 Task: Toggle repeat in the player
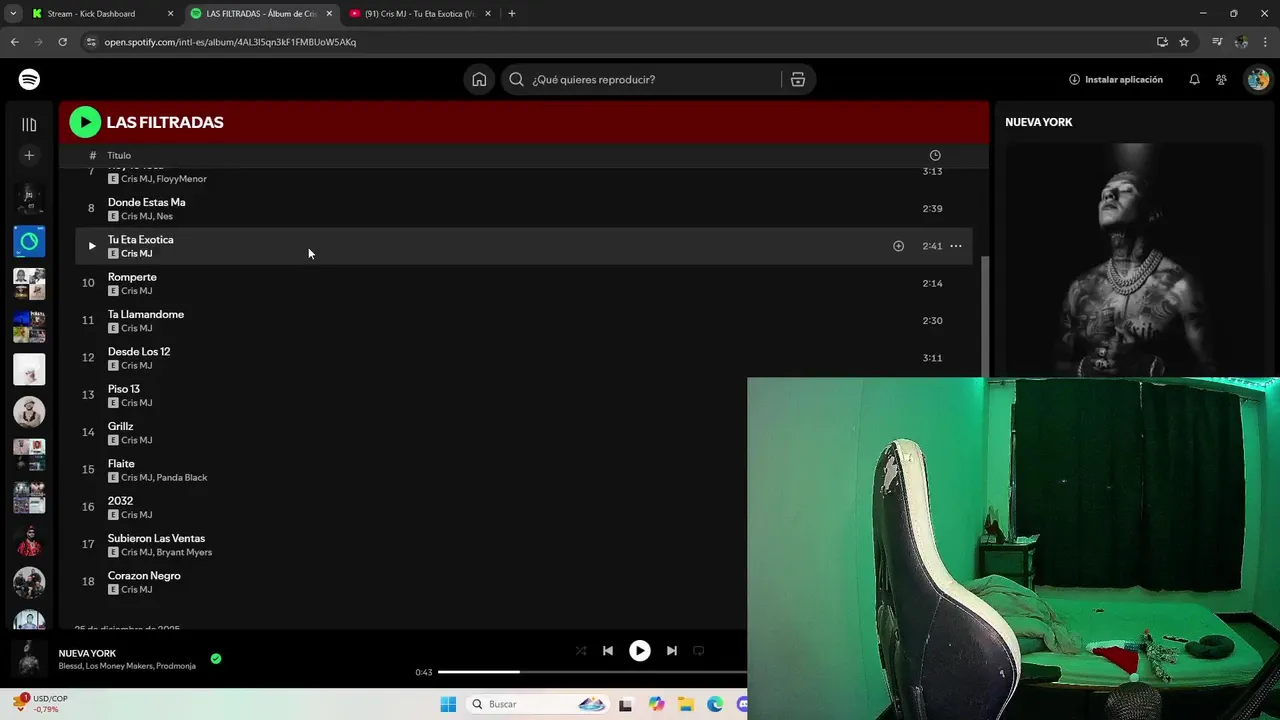point(699,650)
